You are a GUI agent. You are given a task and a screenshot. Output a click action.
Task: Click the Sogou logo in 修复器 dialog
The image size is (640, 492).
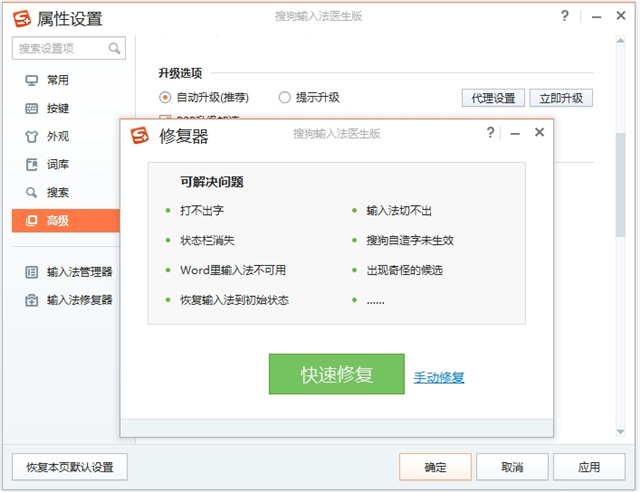click(140, 135)
